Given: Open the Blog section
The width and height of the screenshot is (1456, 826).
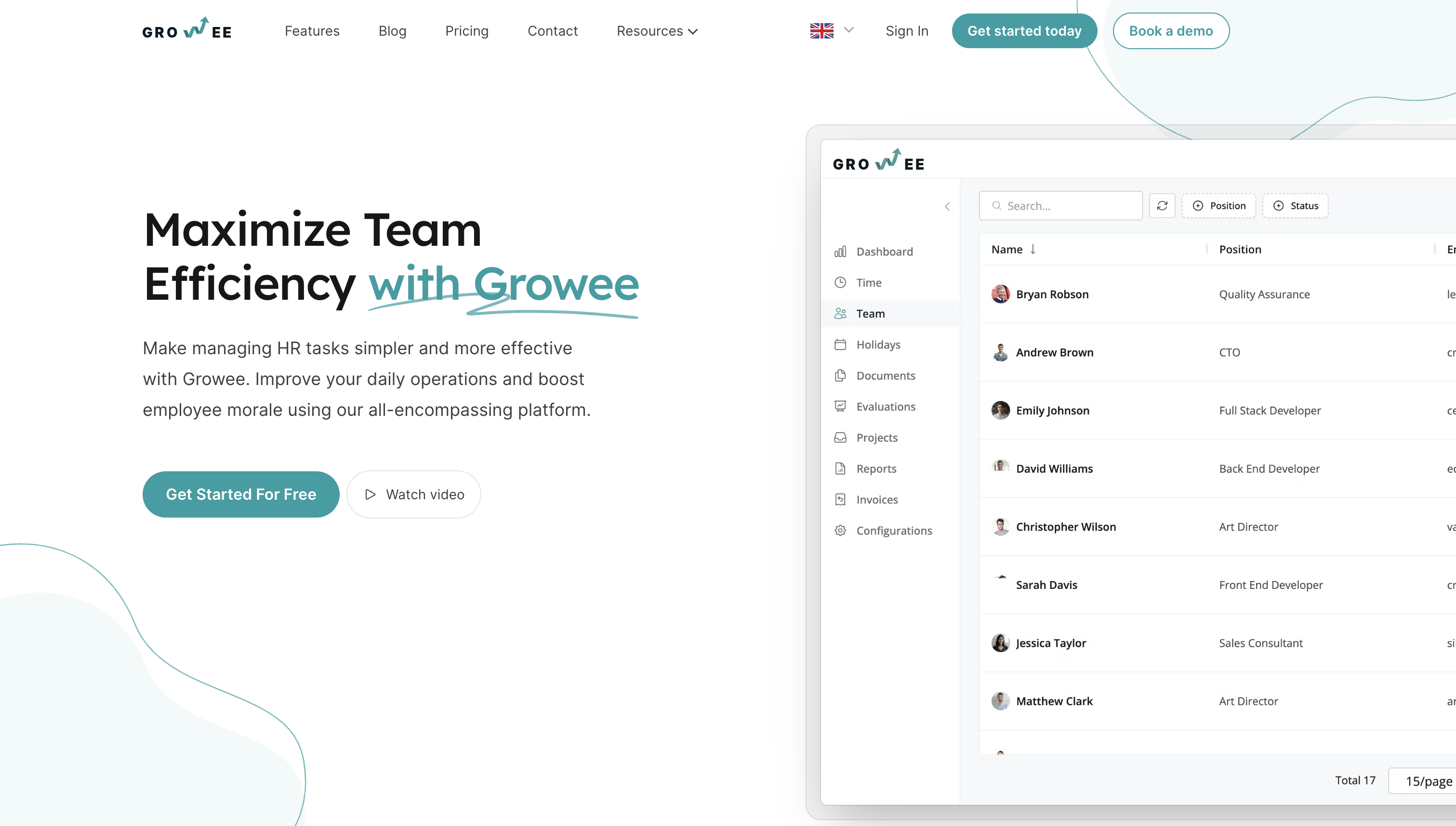Looking at the screenshot, I should (392, 31).
